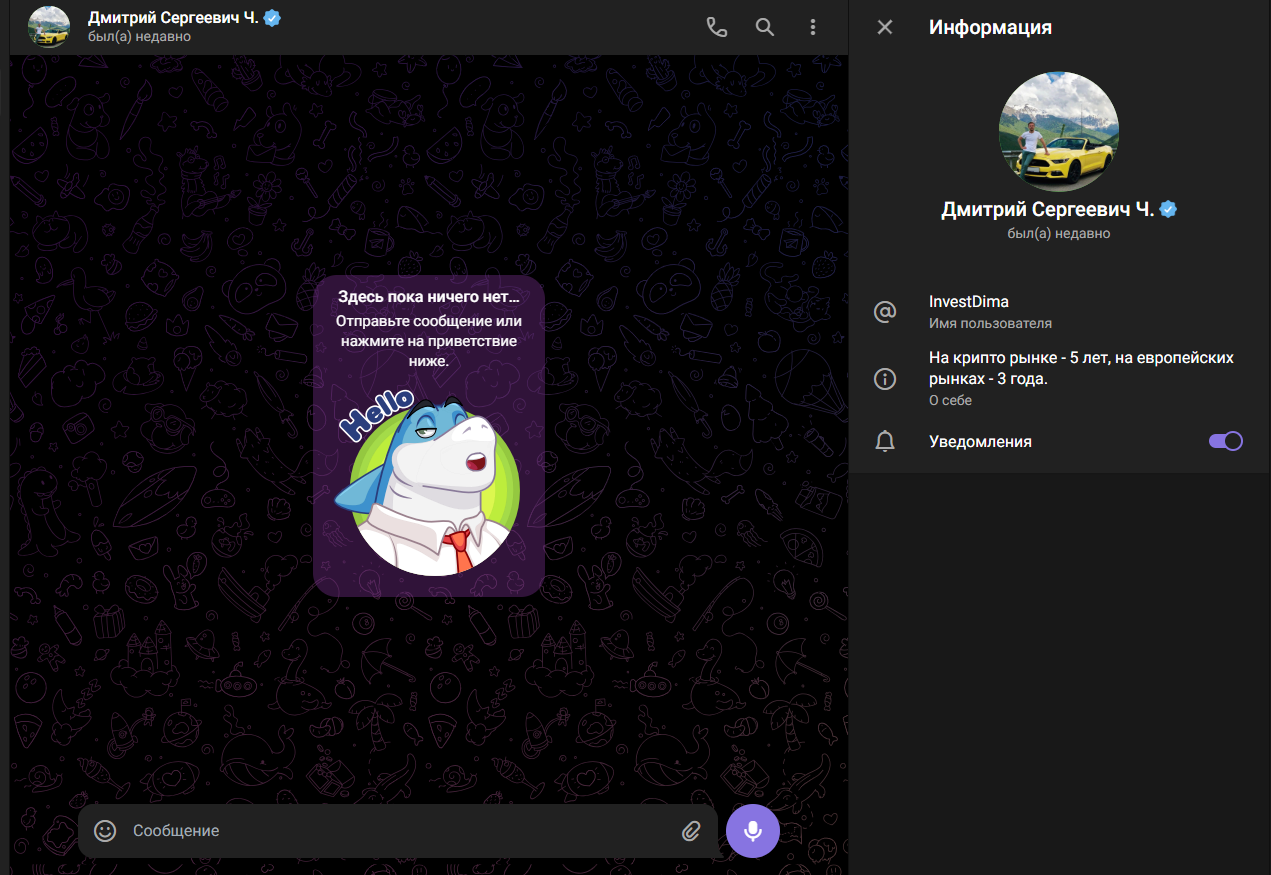This screenshot has height=875, width=1271.
Task: Send the Hello shark greeting sticker
Action: click(429, 485)
